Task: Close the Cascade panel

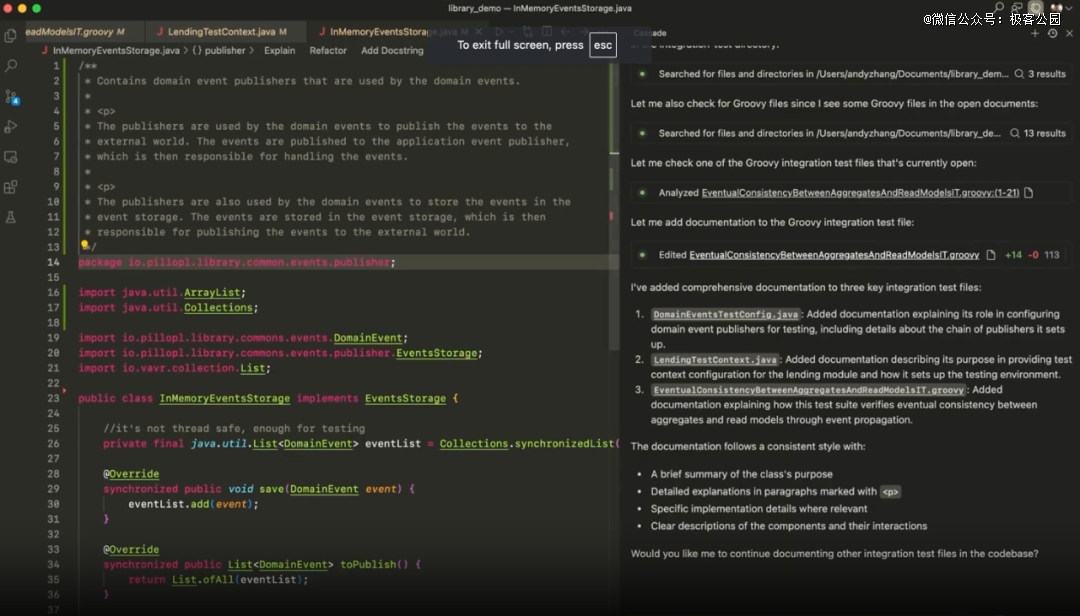Action: tap(1069, 33)
